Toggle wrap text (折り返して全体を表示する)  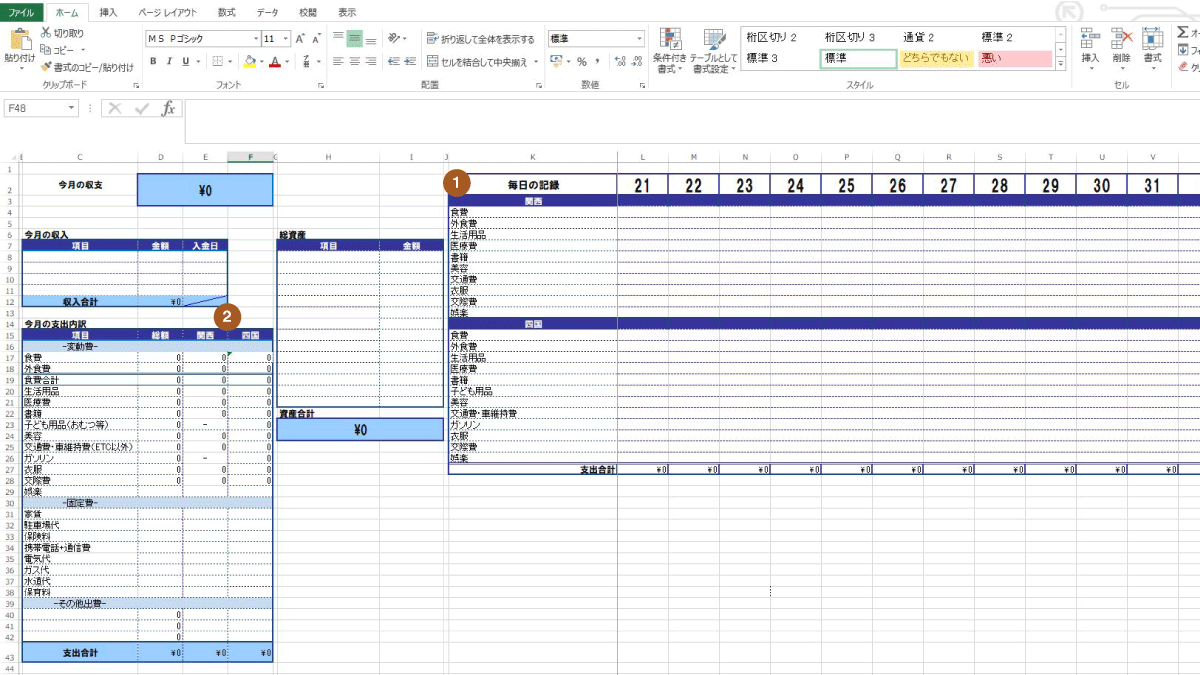pyautogui.click(x=480, y=39)
